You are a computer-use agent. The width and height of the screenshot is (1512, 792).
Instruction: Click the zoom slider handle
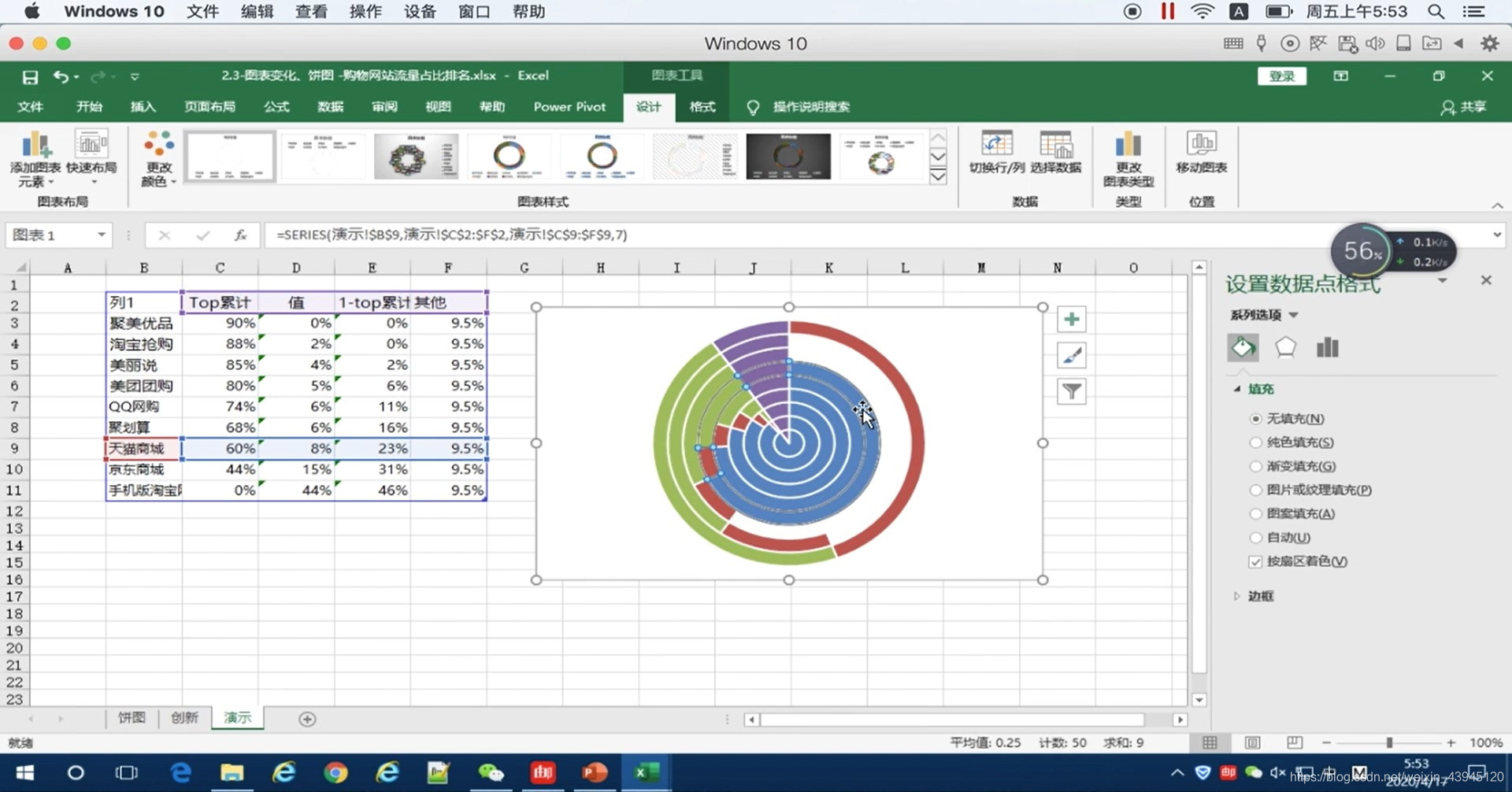1389,742
